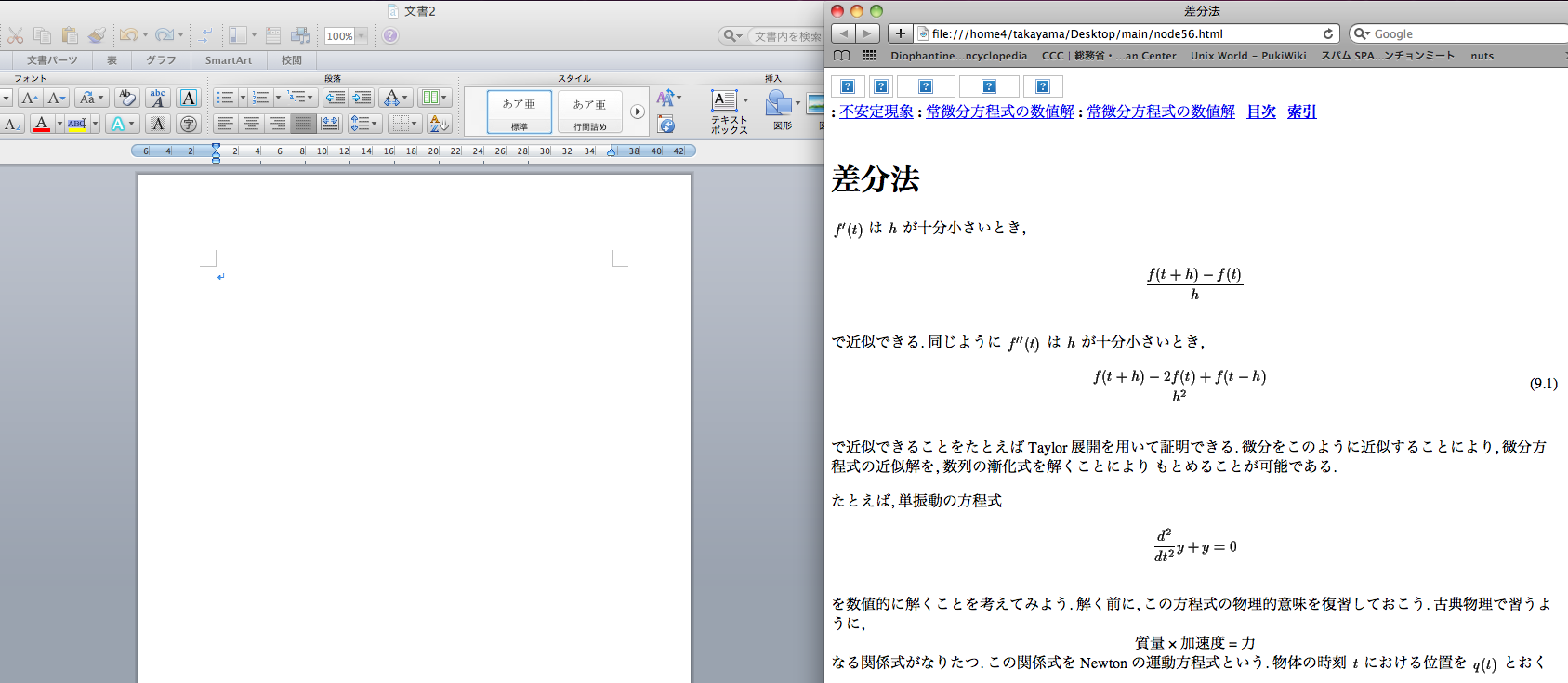1568x683 pixels.
Task: Open the multilevel list dropdown
Action: pos(300,98)
